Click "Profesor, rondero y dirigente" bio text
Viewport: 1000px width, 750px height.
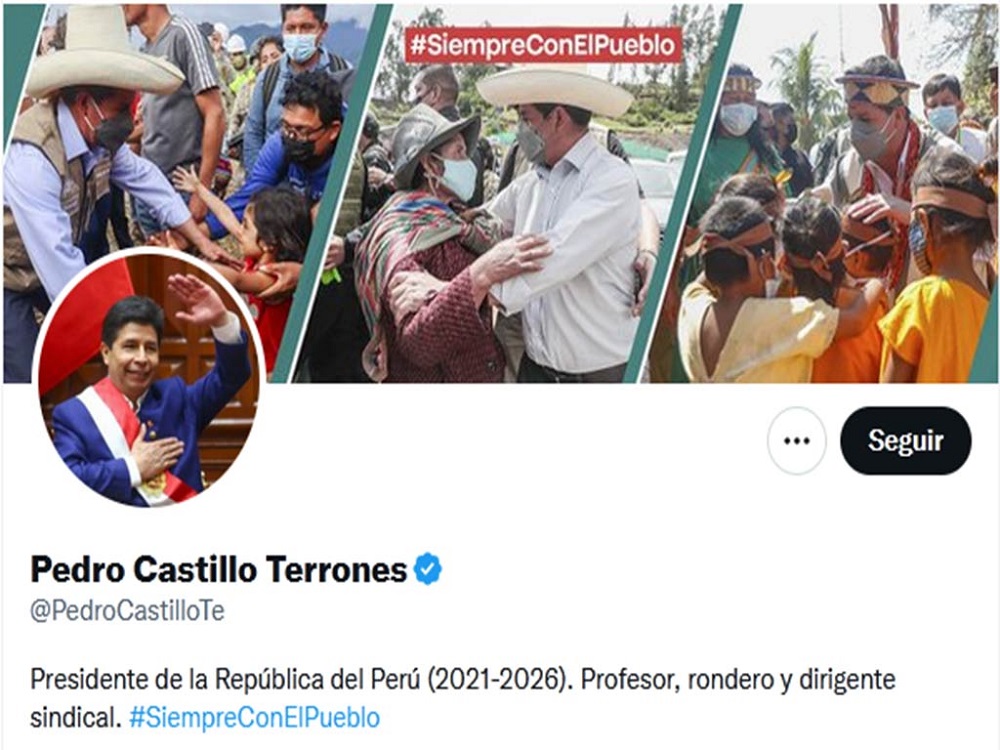(x=738, y=679)
